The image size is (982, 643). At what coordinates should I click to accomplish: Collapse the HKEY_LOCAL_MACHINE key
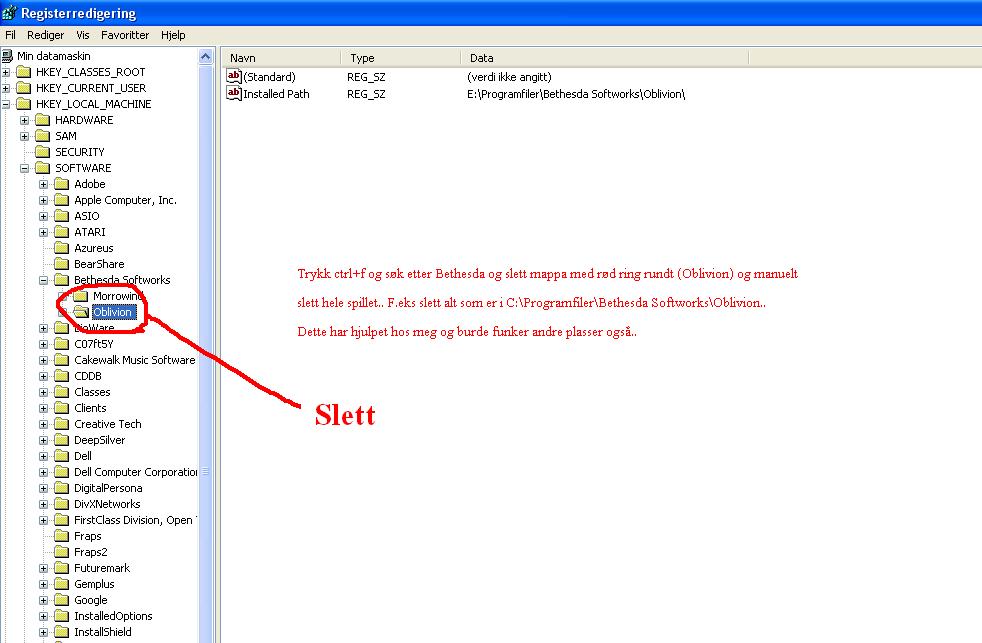(x=6, y=104)
